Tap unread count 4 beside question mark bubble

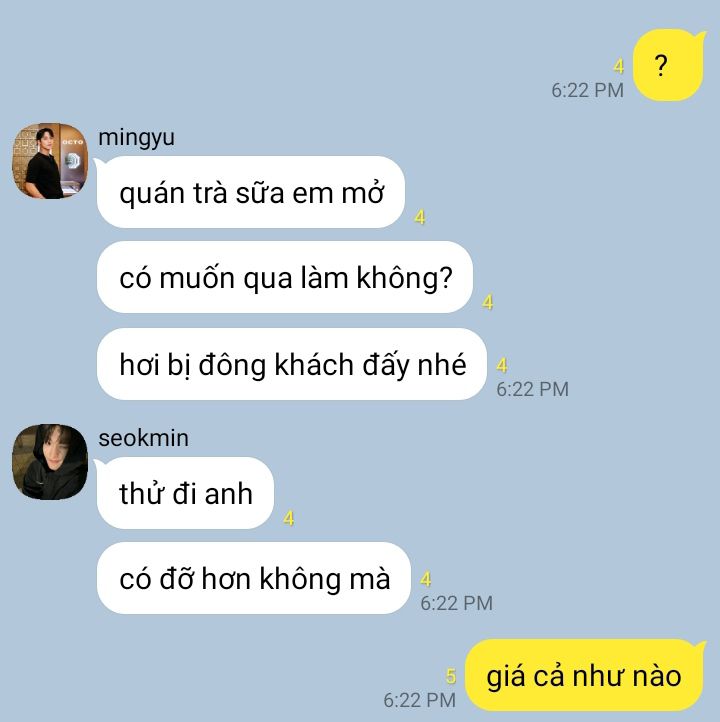click(619, 67)
